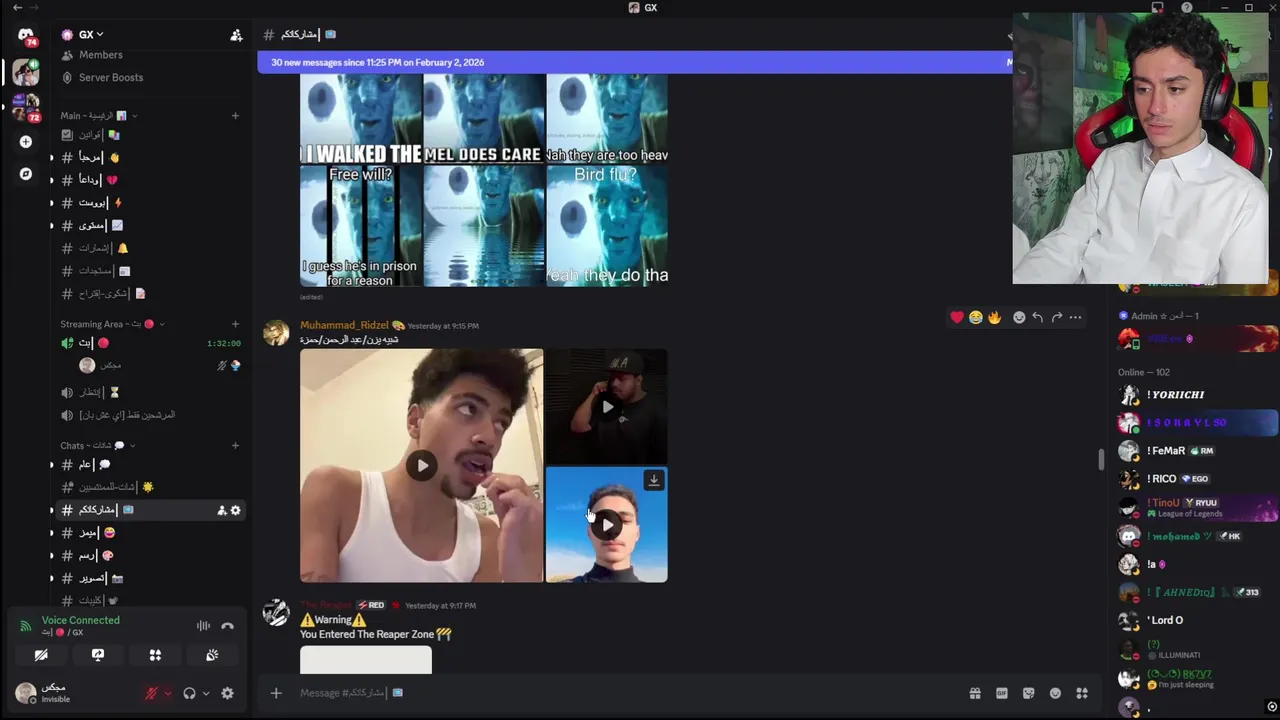Viewport: 1280px width, 720px height.
Task: Open the تصوير channel with camera emoji
Action: click(x=150, y=578)
